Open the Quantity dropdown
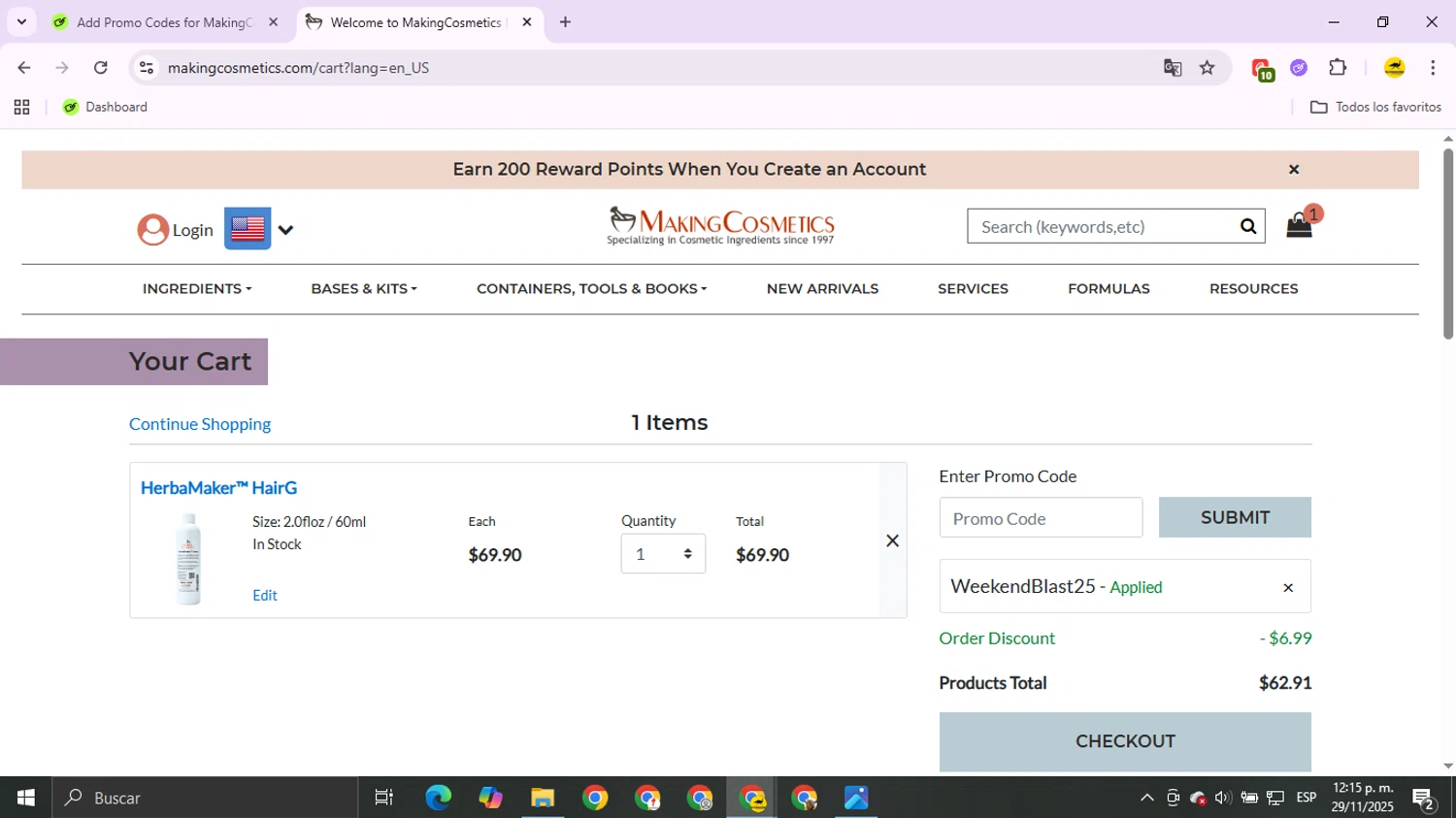 pos(663,554)
